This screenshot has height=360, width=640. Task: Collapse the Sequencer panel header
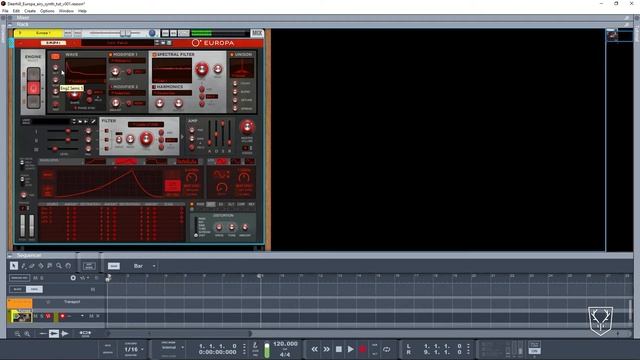(10, 256)
